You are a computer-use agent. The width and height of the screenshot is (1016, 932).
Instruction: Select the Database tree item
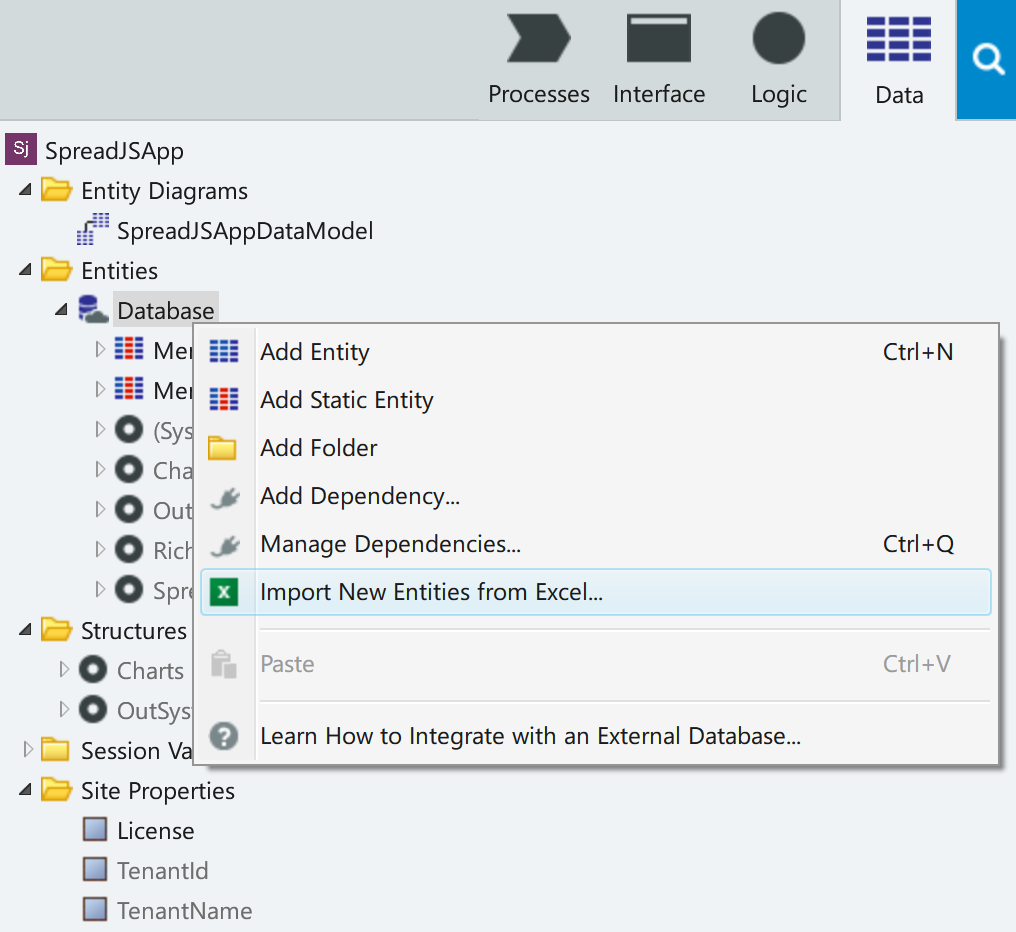[165, 310]
